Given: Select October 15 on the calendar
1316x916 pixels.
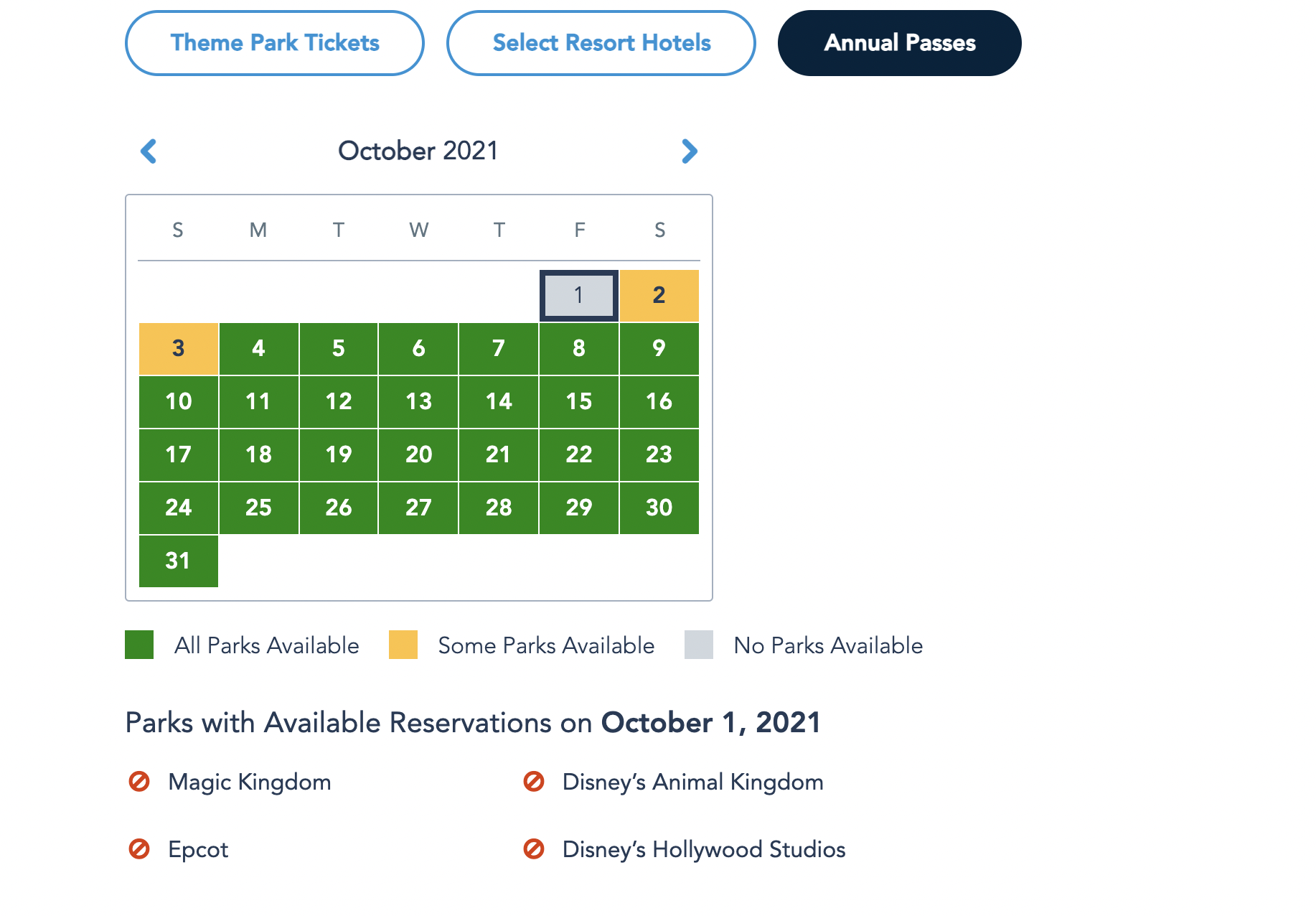Looking at the screenshot, I should coord(579,401).
